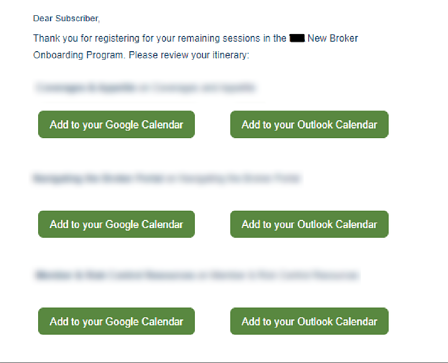
Task: Click the words "Onboarding Program" in the message
Action: pos(78,55)
